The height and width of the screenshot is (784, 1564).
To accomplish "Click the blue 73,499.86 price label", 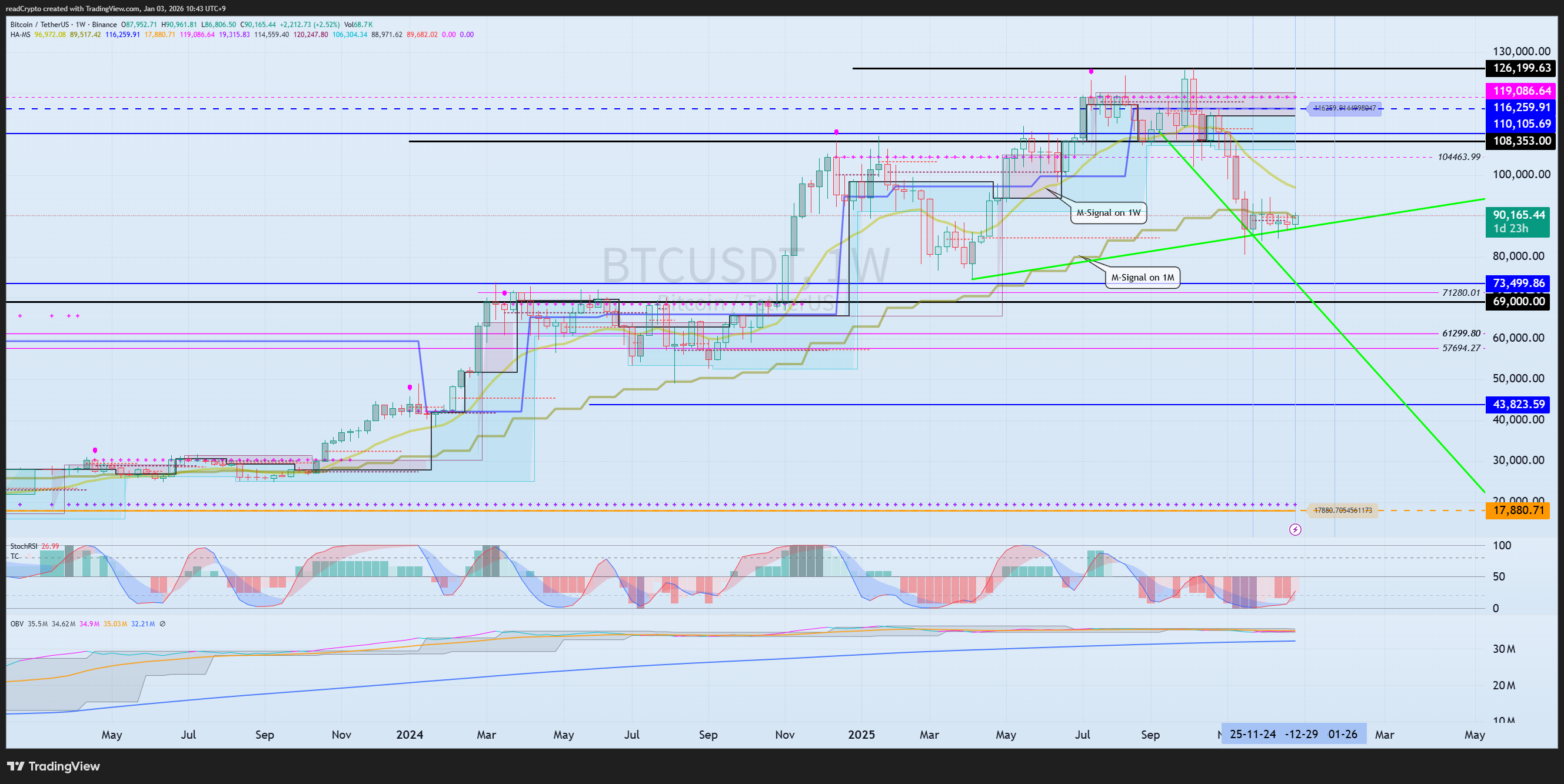I will (1518, 283).
